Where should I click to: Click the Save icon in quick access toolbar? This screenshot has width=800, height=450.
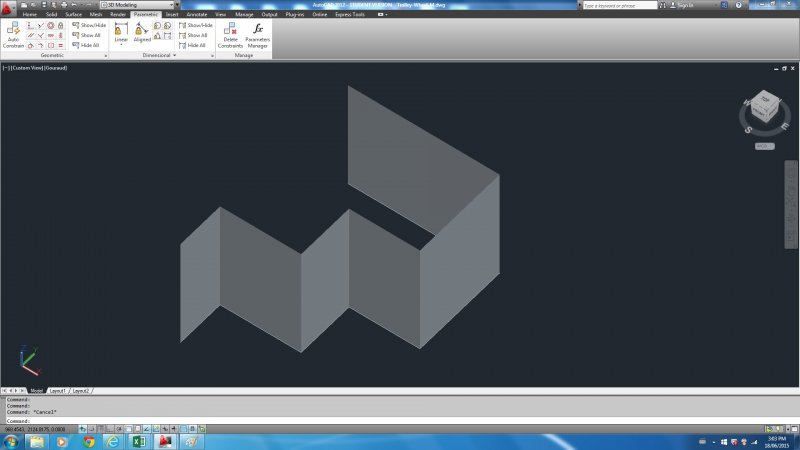click(44, 5)
